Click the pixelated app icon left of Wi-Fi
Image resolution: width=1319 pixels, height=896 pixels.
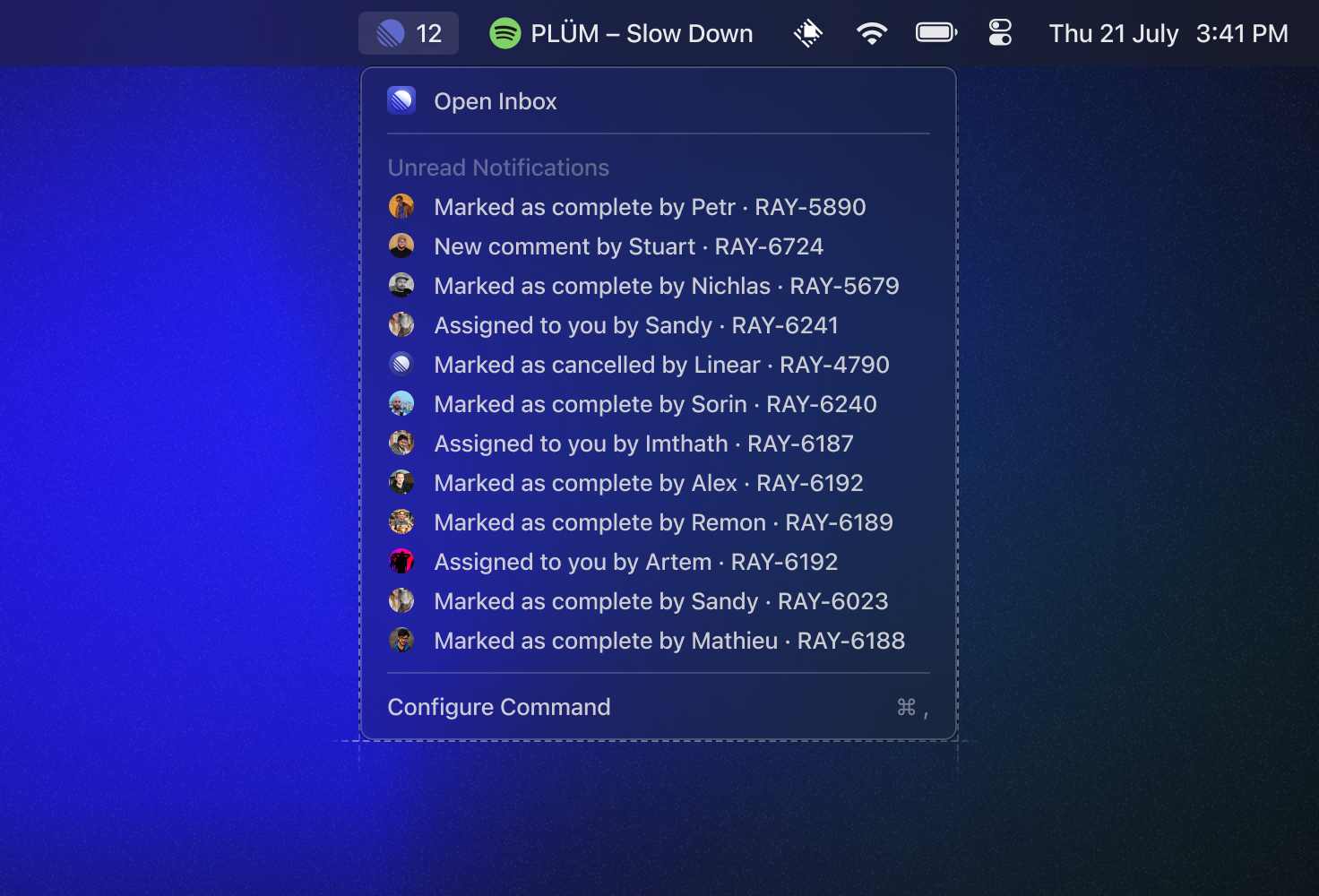pyautogui.click(x=807, y=32)
